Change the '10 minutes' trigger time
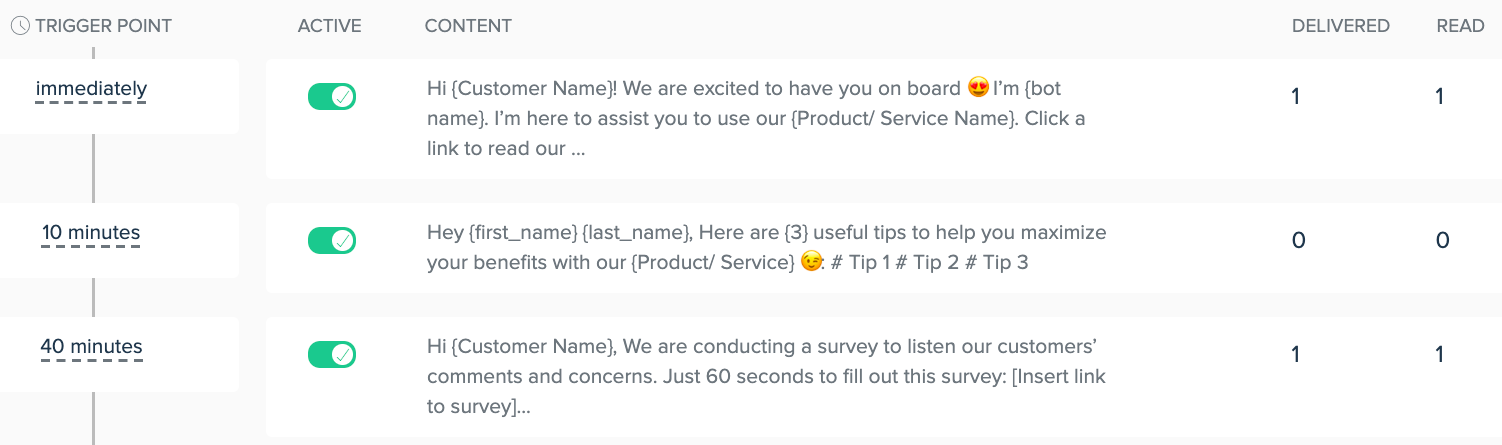1502x445 pixels. point(91,233)
